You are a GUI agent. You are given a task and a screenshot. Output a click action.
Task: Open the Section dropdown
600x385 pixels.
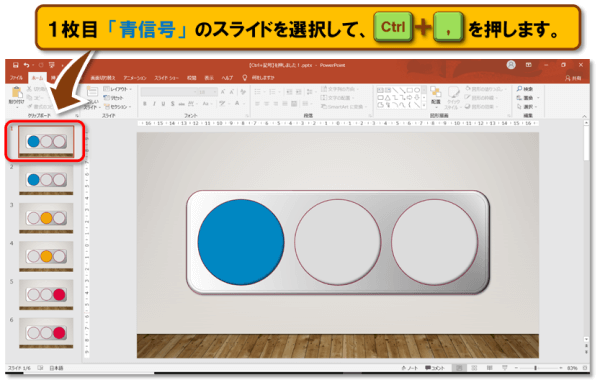click(x=117, y=107)
